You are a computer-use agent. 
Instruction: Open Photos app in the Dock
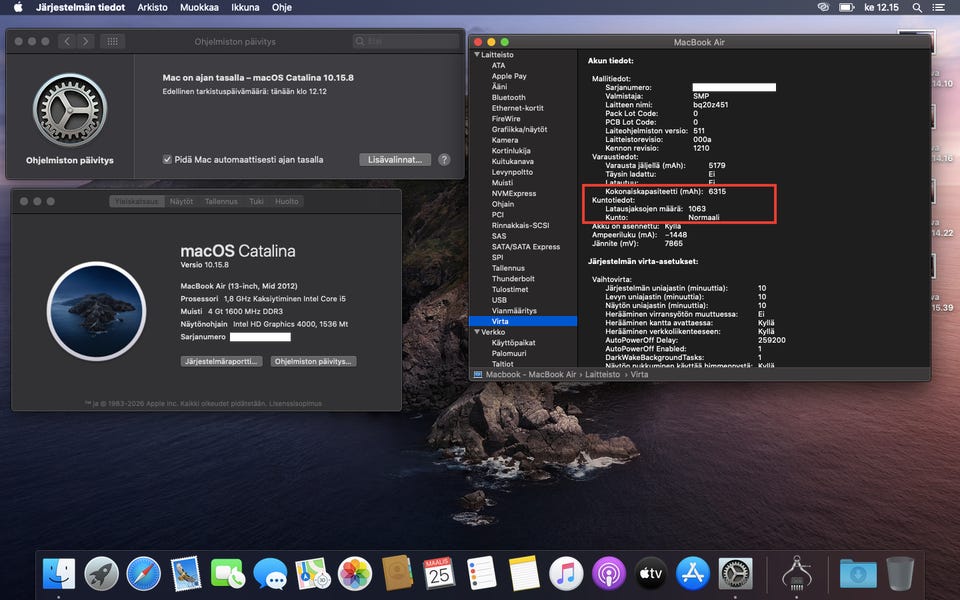pos(355,574)
